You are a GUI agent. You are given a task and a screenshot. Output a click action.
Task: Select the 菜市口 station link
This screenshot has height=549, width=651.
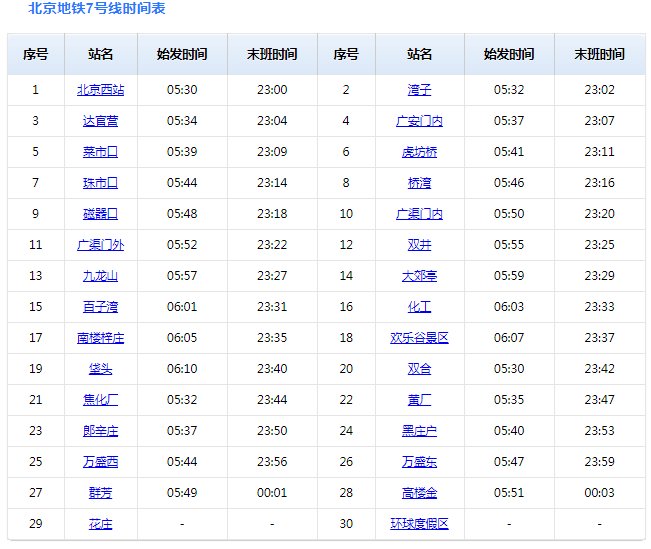tap(100, 152)
